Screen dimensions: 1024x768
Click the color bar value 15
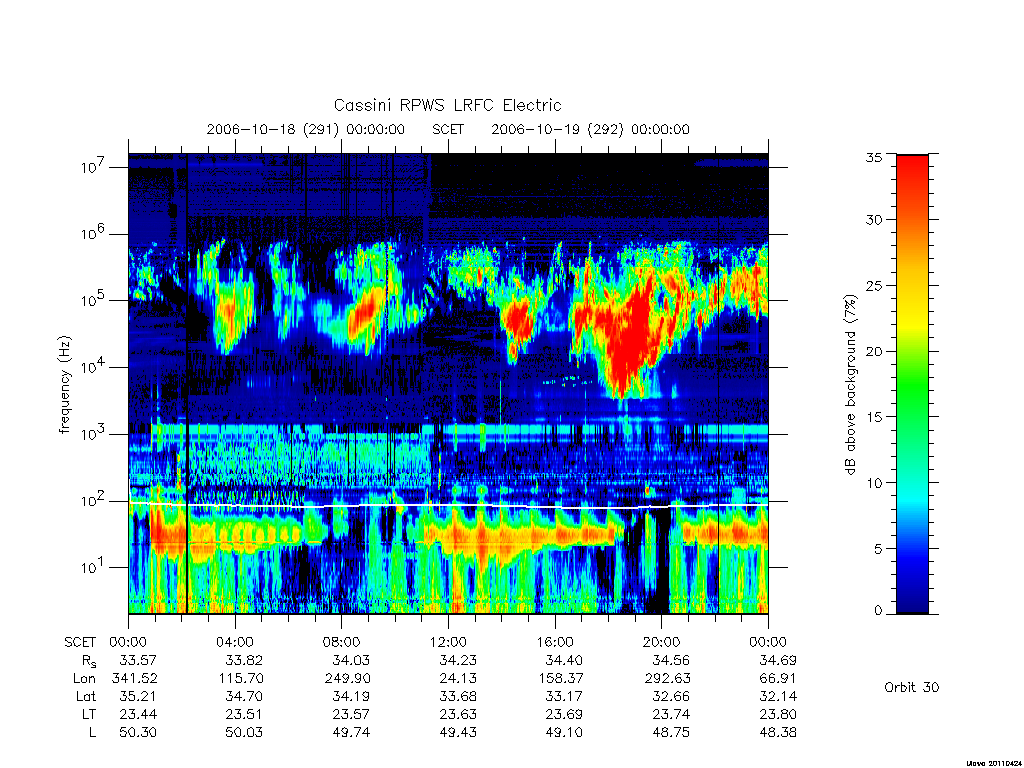point(873,417)
